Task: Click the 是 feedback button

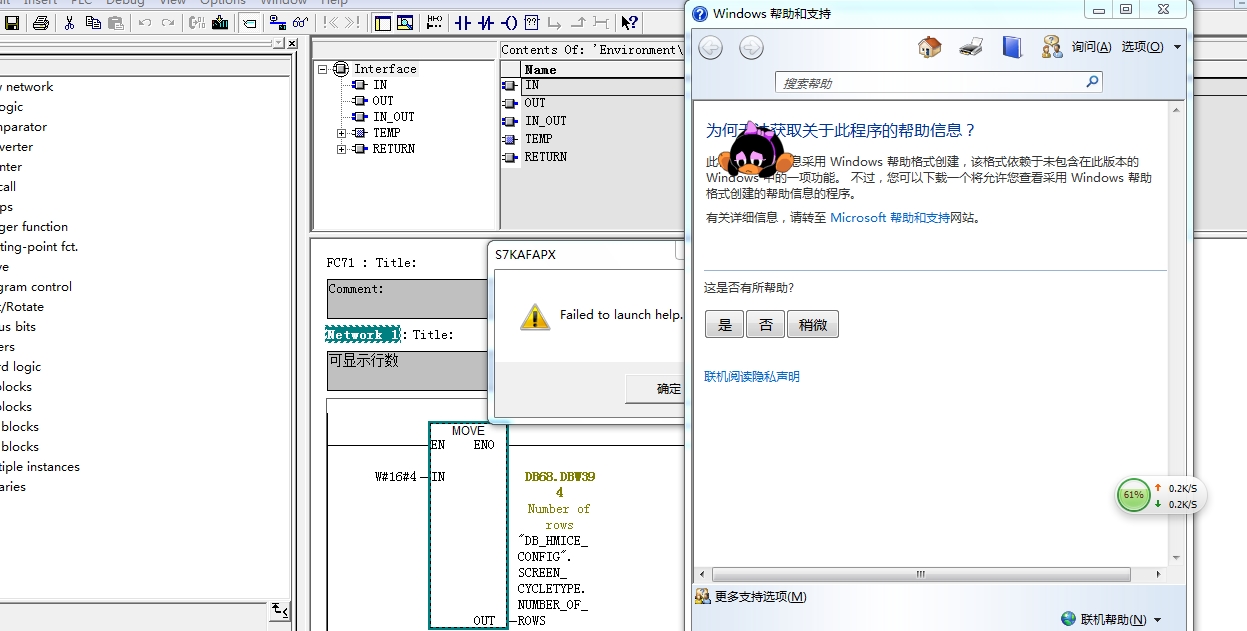Action: pos(724,324)
